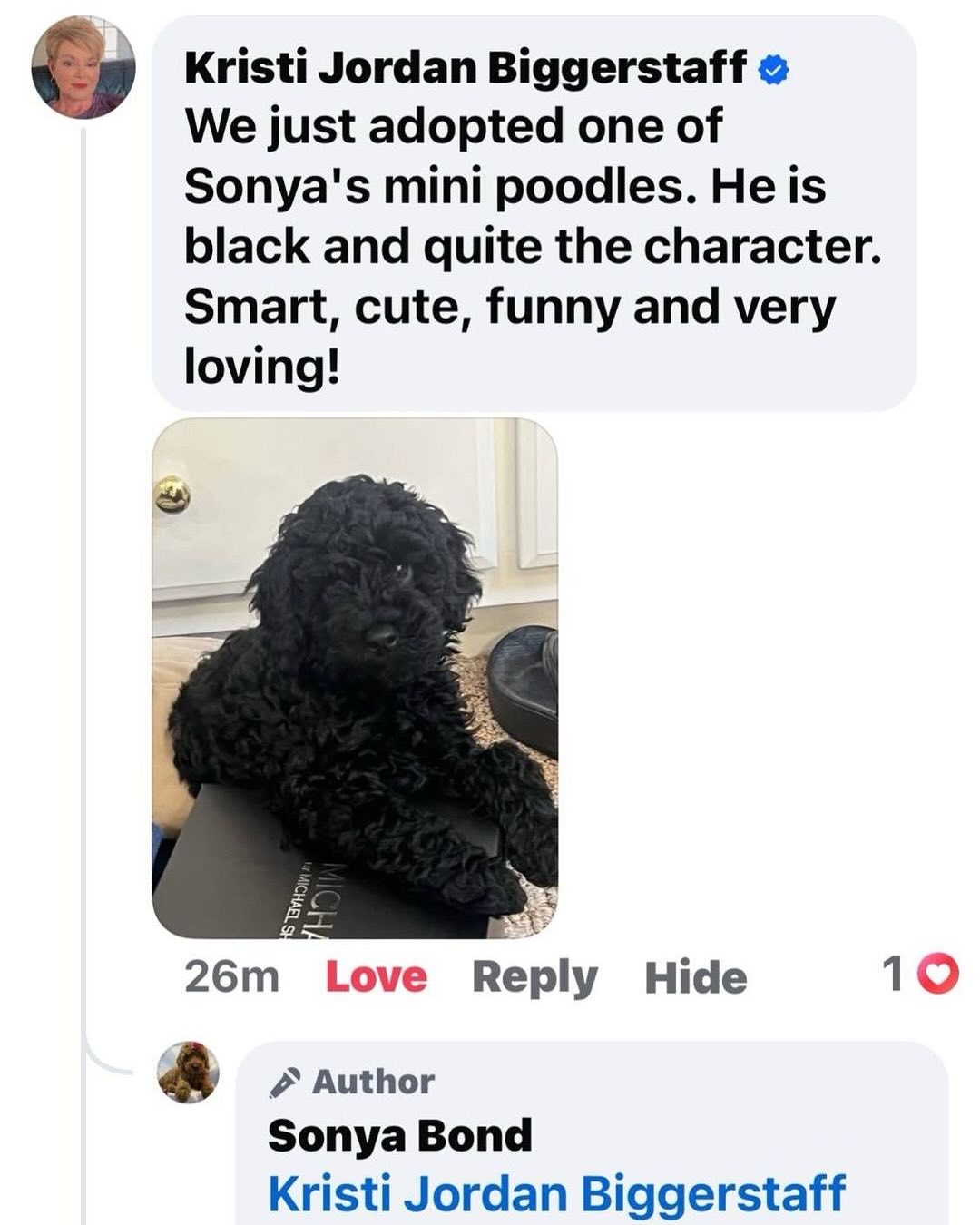
Task: Open Kristi's round profile picture
Action: pos(83,67)
